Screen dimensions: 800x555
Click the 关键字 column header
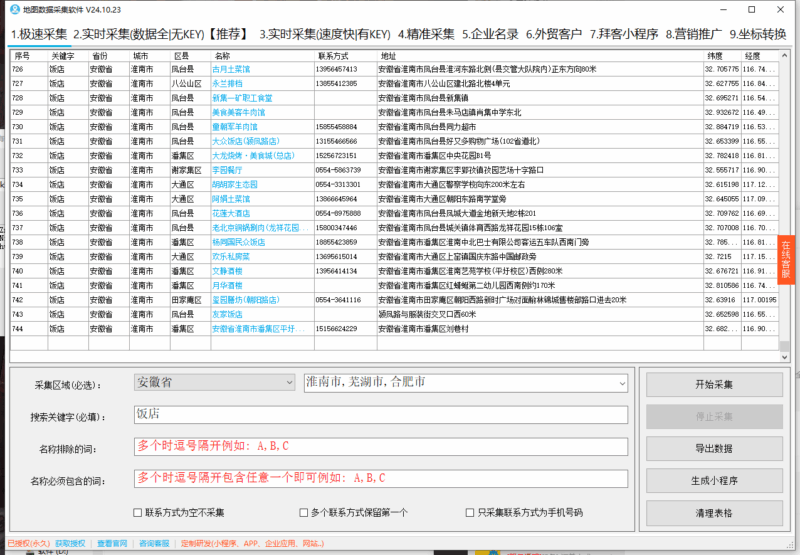point(68,56)
